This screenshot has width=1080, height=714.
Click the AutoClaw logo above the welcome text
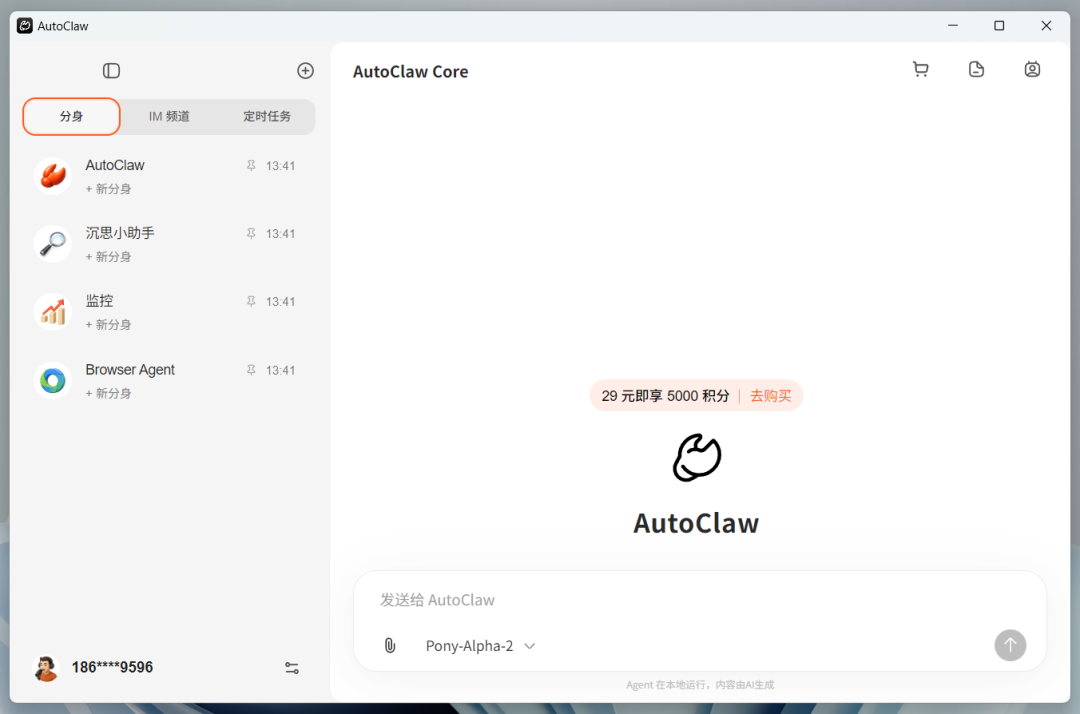pyautogui.click(x=696, y=458)
